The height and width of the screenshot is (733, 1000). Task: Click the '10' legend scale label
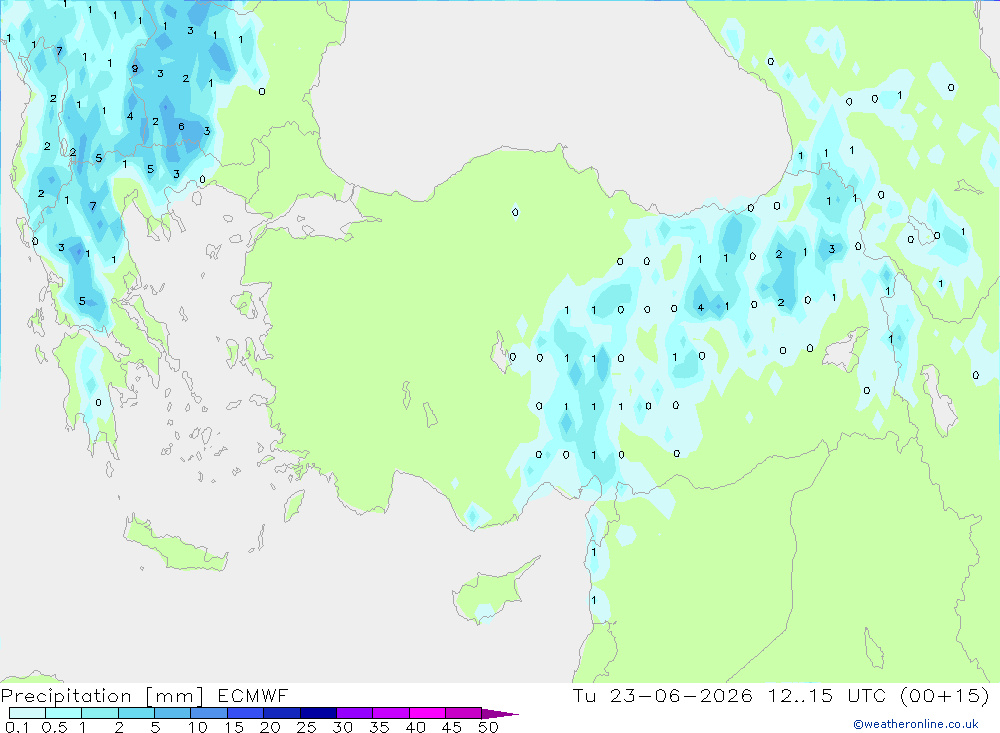pos(198,727)
